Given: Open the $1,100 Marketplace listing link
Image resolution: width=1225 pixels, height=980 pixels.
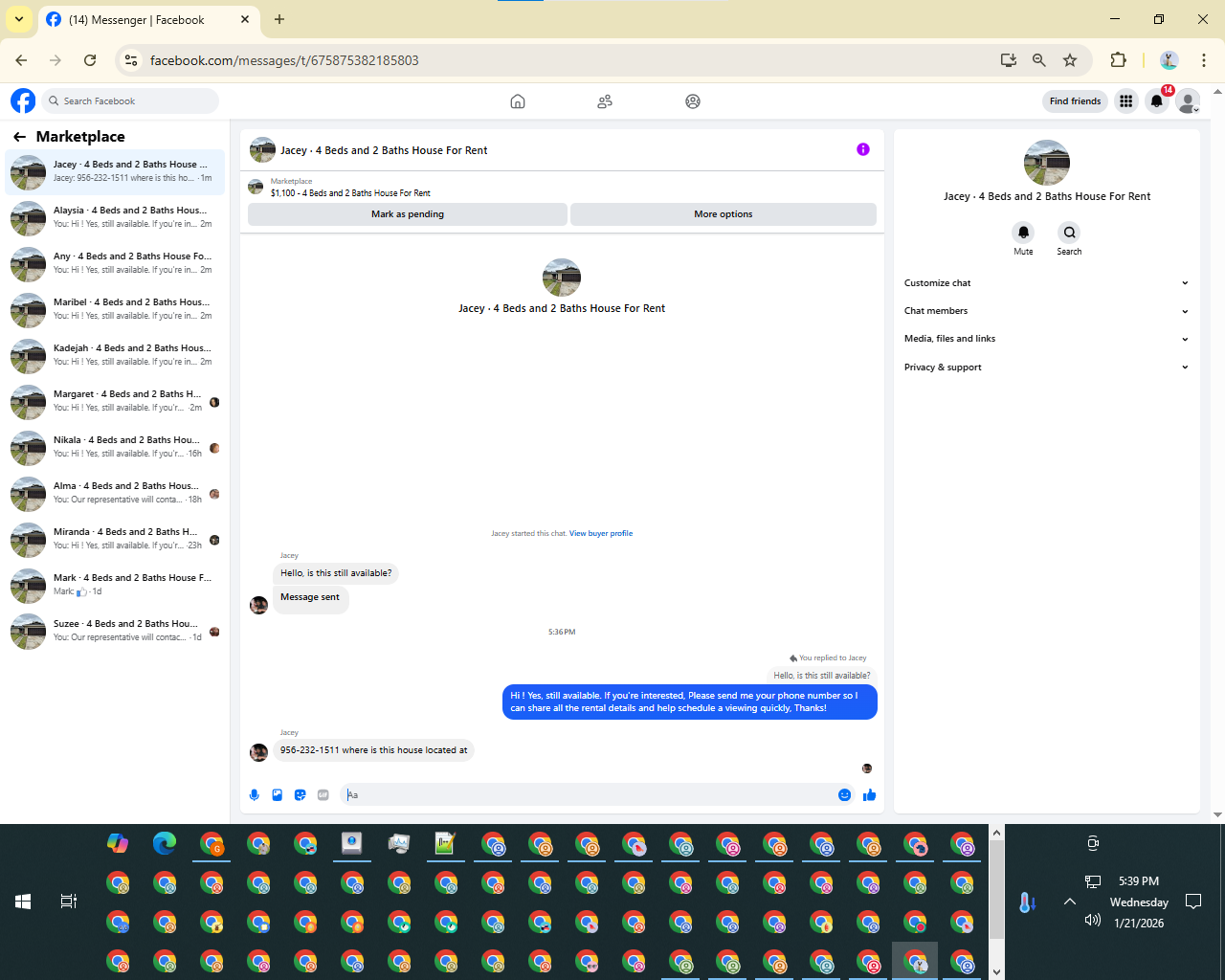Looking at the screenshot, I should tap(350, 193).
